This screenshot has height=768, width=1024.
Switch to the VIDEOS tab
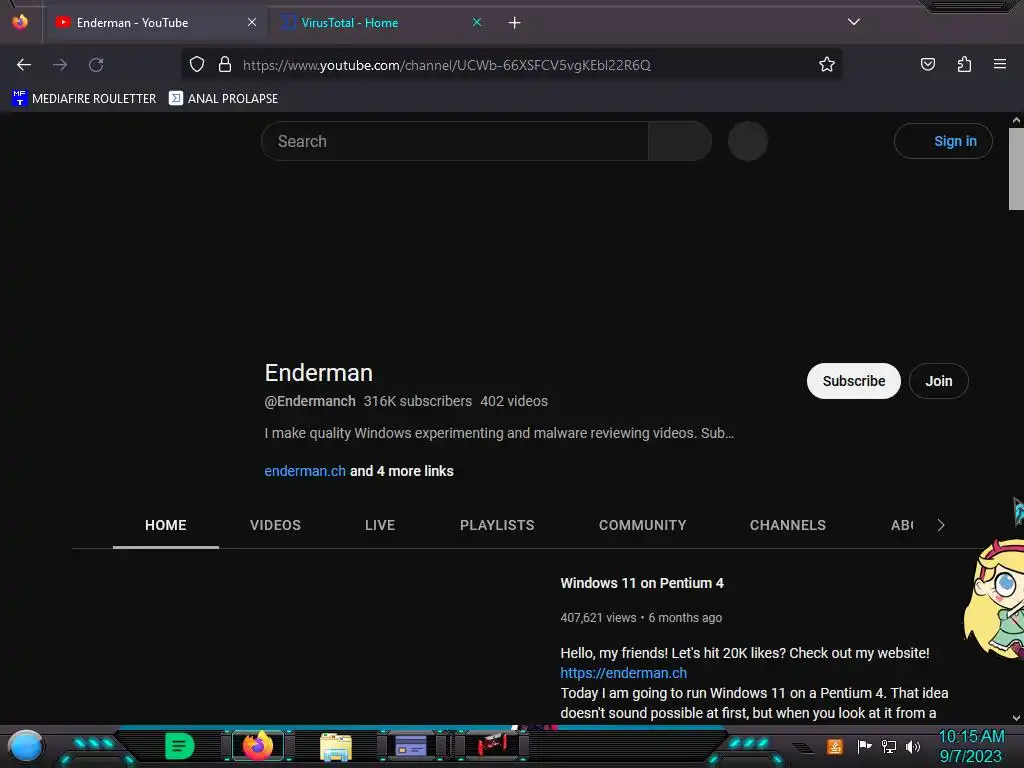click(276, 525)
